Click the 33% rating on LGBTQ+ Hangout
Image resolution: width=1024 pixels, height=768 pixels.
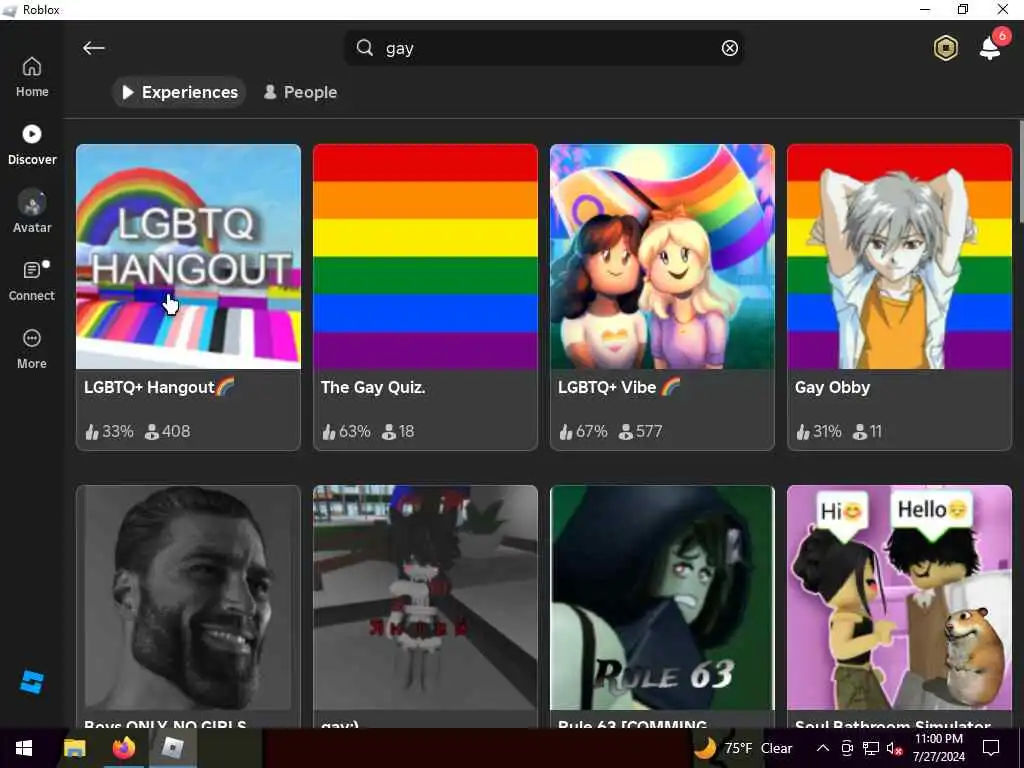pyautogui.click(x=109, y=432)
